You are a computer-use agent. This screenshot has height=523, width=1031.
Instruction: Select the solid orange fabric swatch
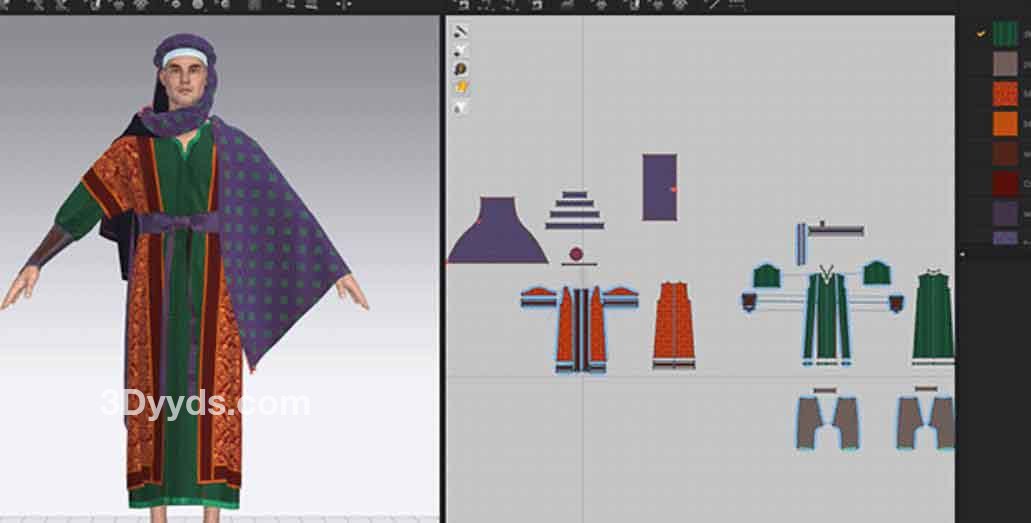point(1005,124)
